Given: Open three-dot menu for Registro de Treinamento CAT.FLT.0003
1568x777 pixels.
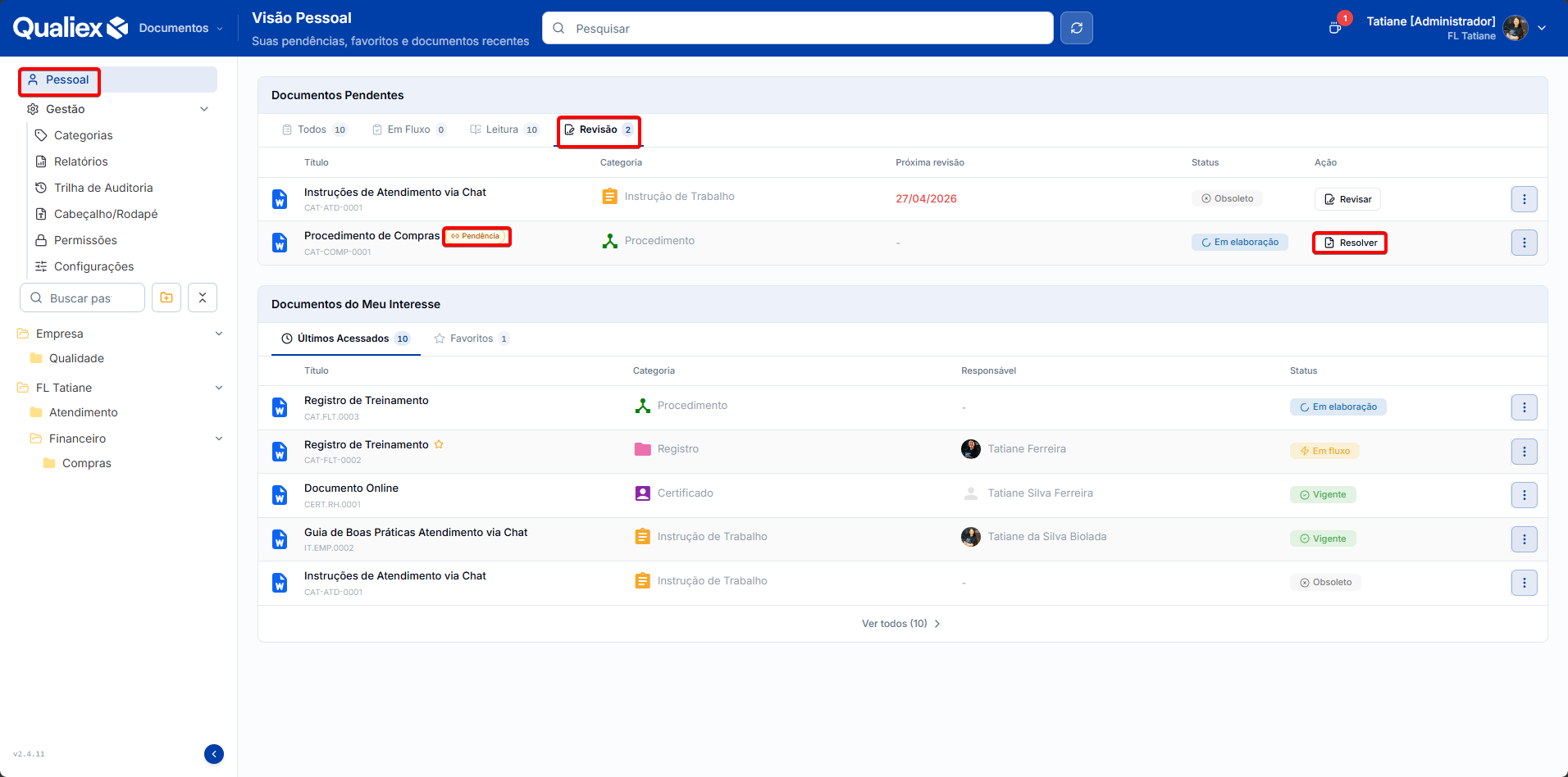Looking at the screenshot, I should point(1525,407).
